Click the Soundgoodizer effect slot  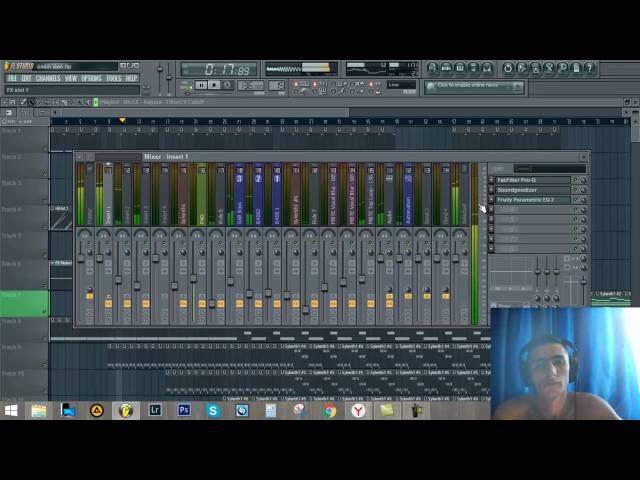(x=533, y=190)
